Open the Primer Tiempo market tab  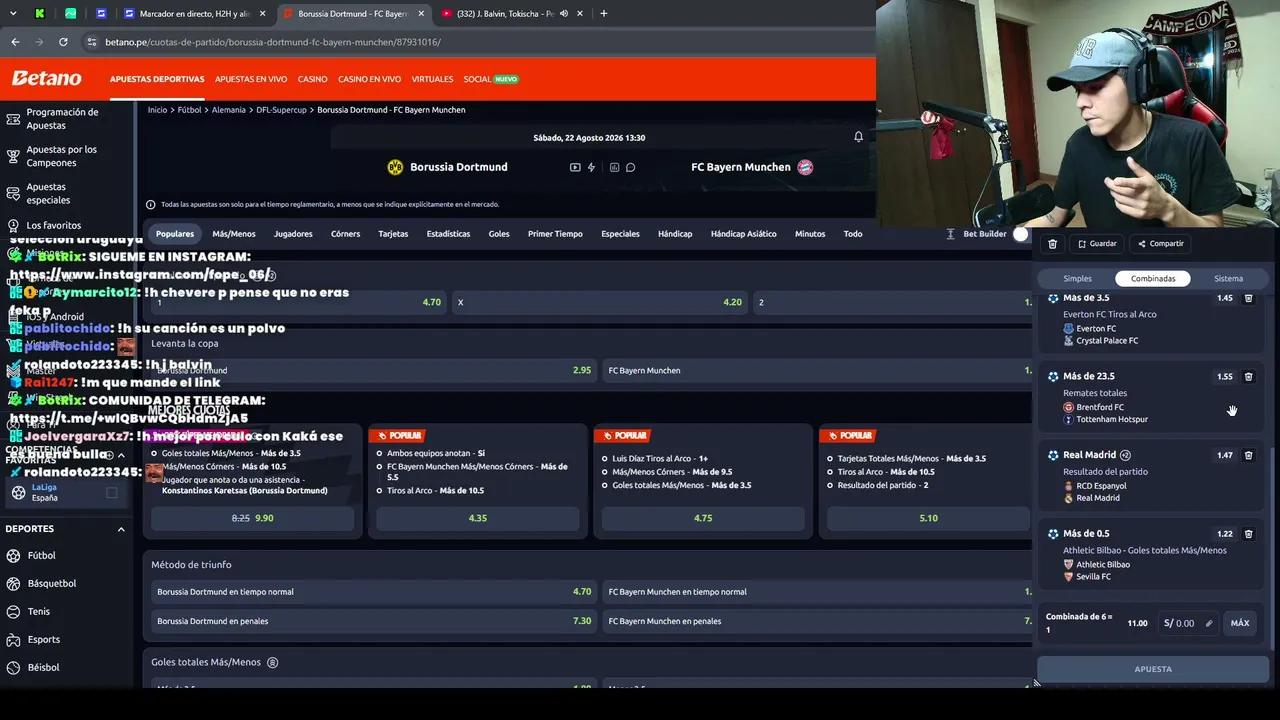pyautogui.click(x=555, y=234)
